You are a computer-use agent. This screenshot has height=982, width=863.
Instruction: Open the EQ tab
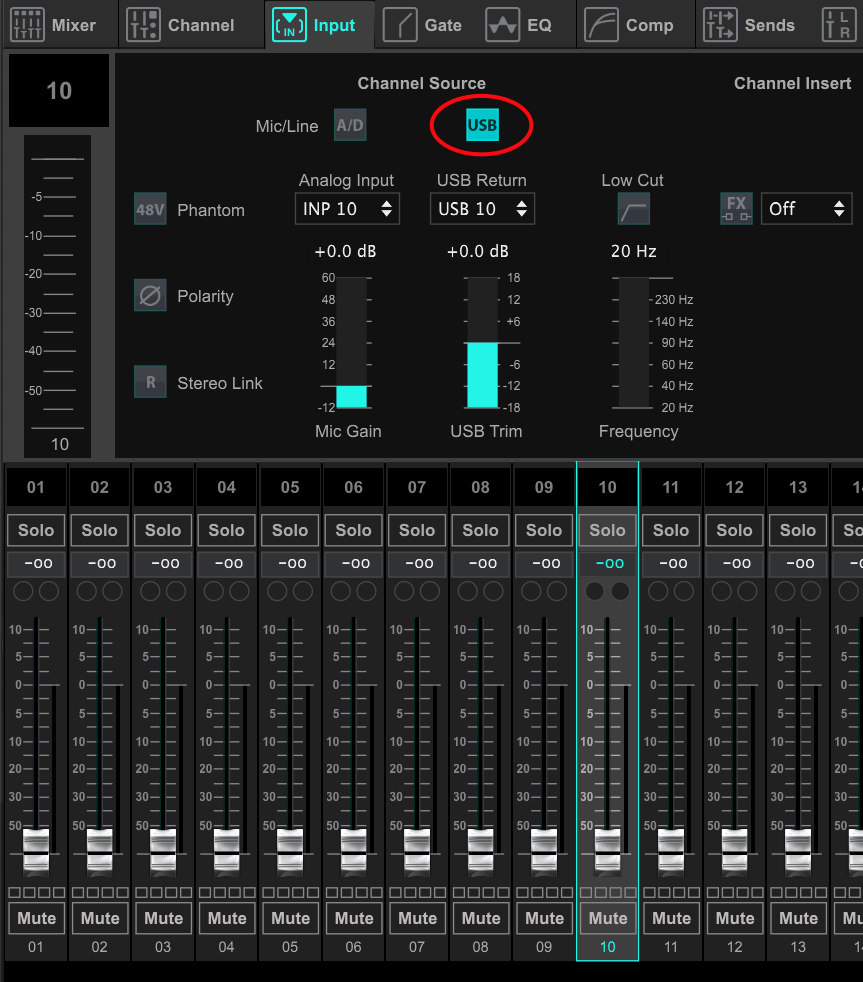(520, 25)
